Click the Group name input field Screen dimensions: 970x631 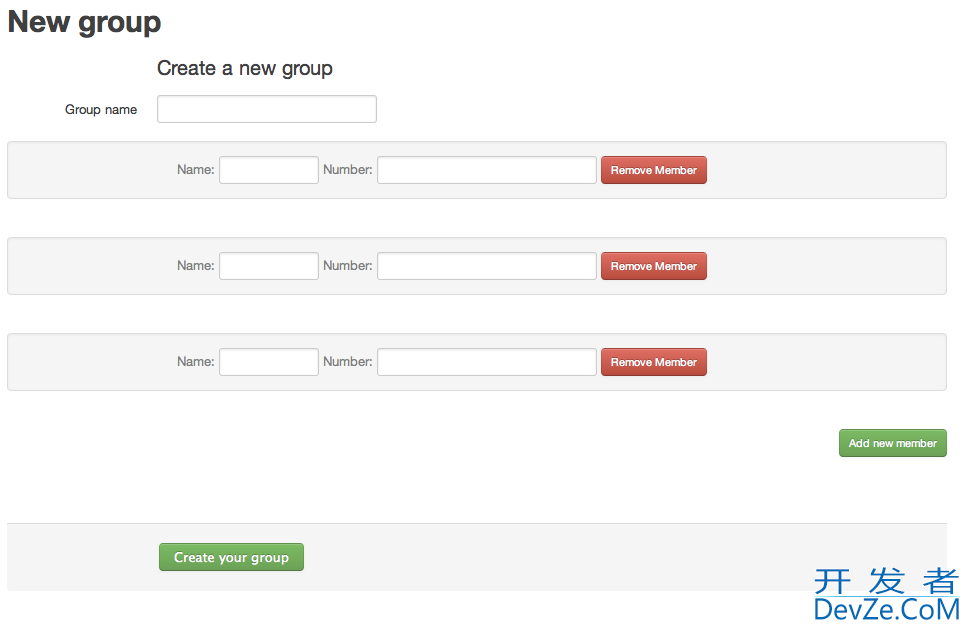click(x=267, y=109)
